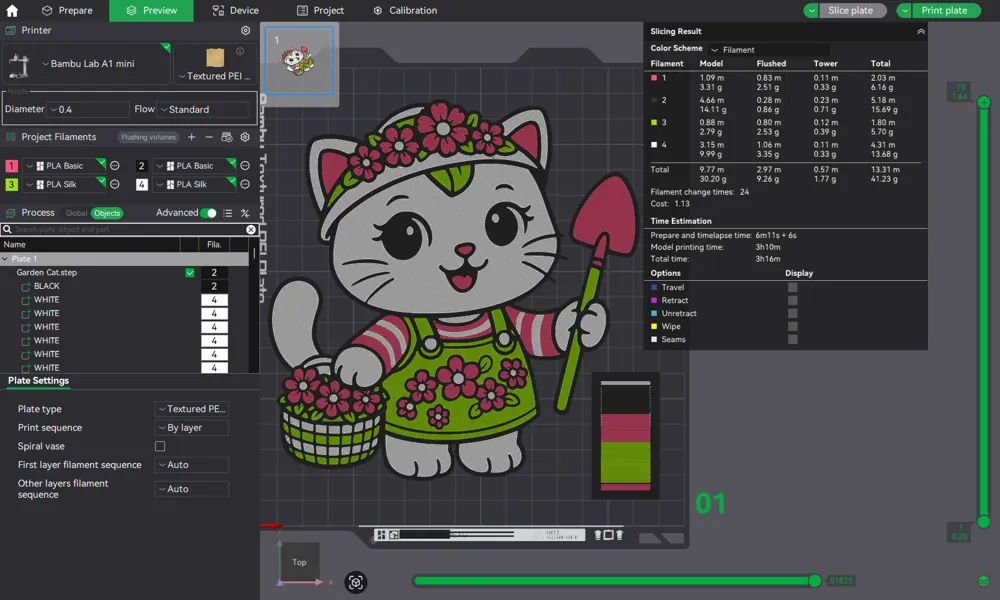Image resolution: width=1000 pixels, height=600 pixels.
Task: Select the BLACK part in object tree
Action: pyautogui.click(x=47, y=286)
